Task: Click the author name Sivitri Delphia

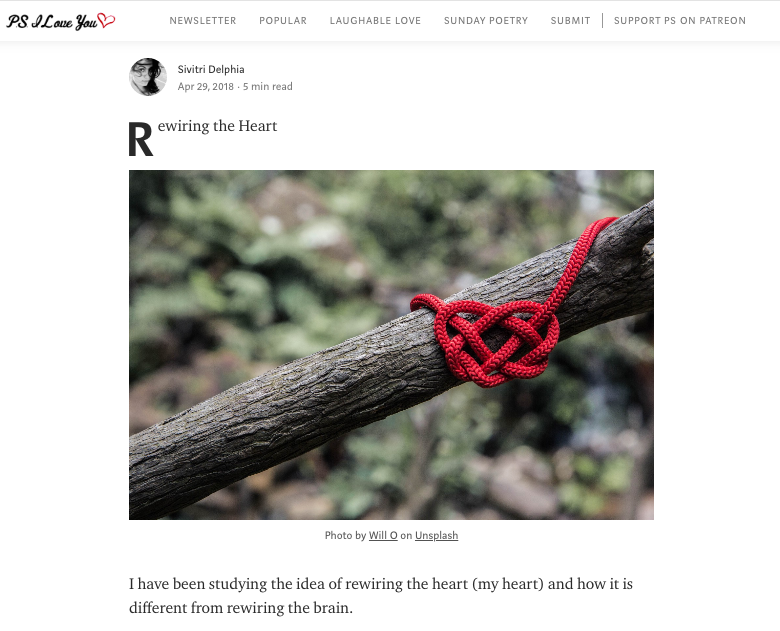Action: coord(211,69)
